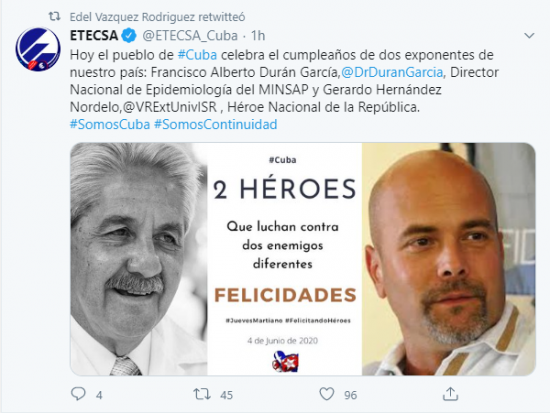Click the reply speech bubble icon
This screenshot has width=550, height=413.
click(x=78, y=394)
